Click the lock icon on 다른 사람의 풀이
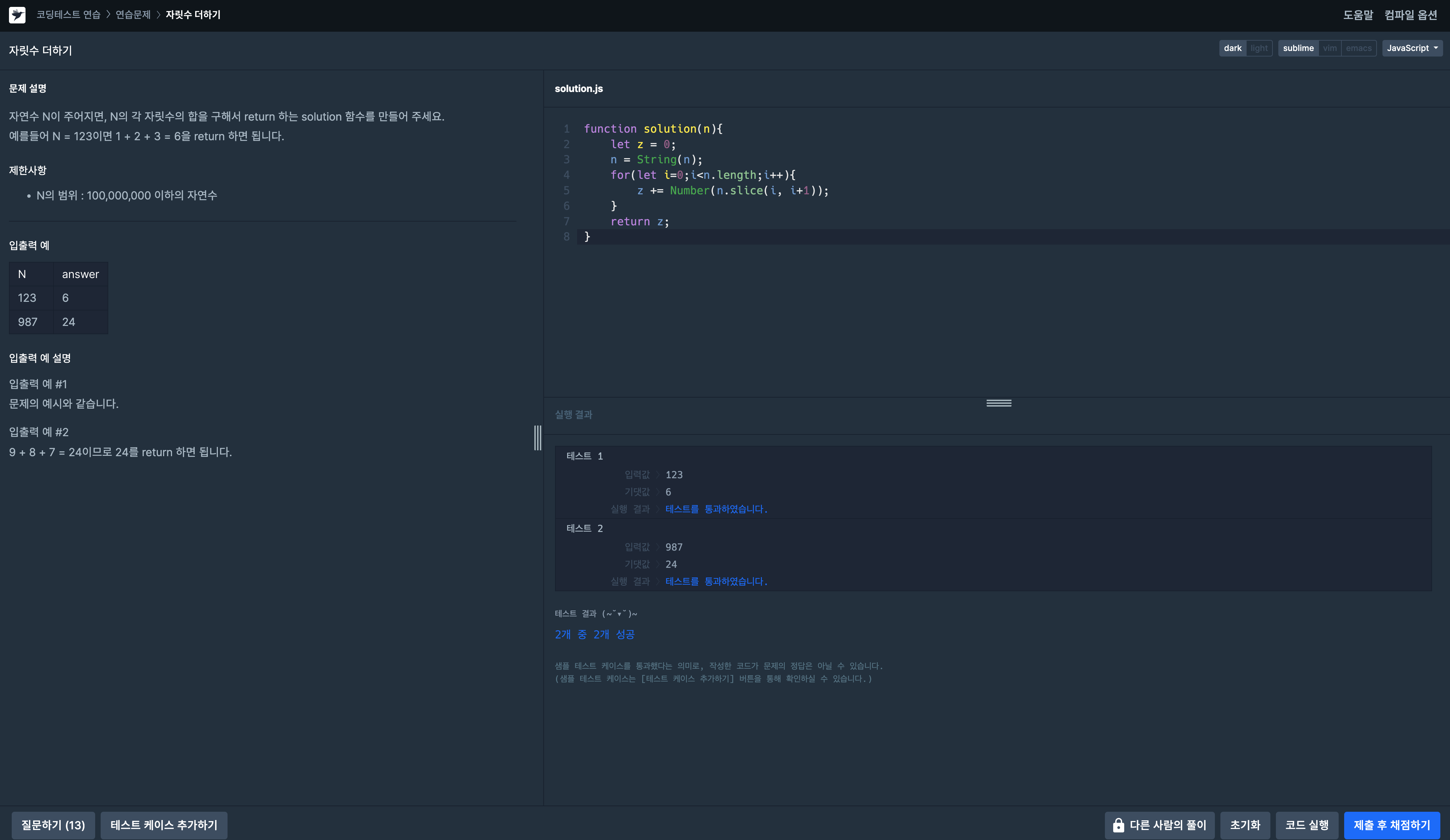Image resolution: width=1450 pixels, height=840 pixels. point(1118,825)
